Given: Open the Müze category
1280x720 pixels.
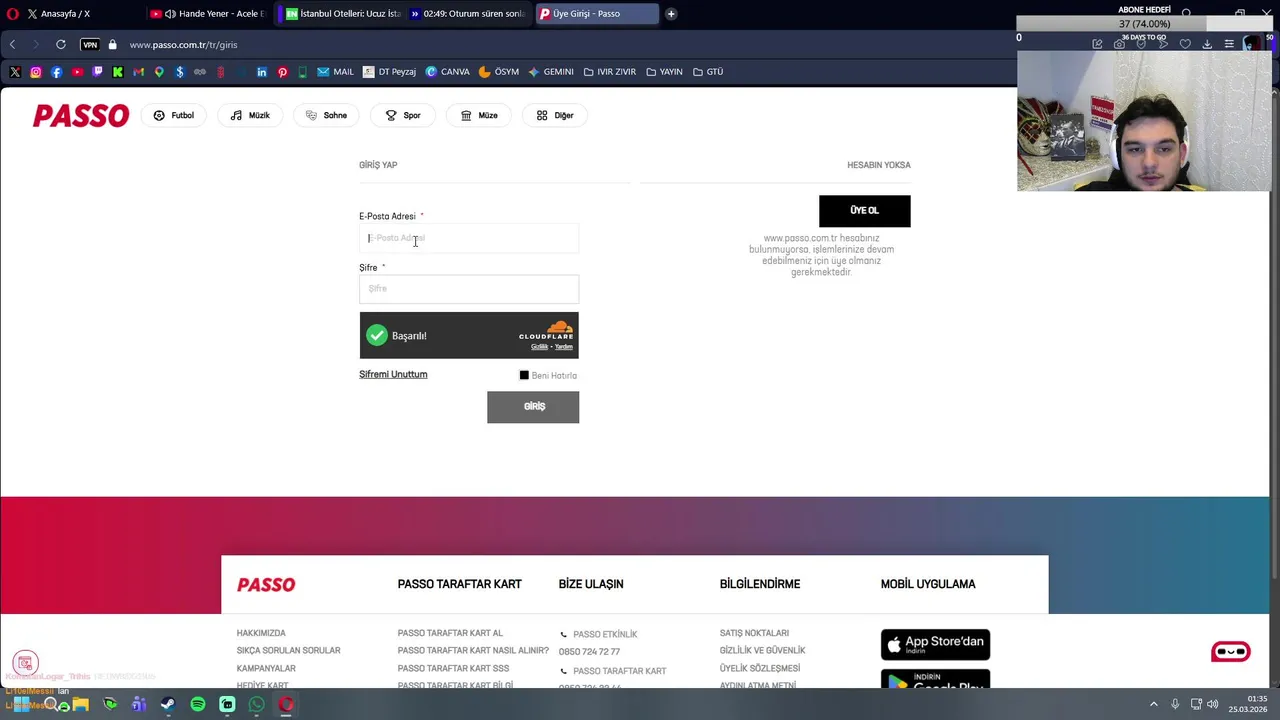Looking at the screenshot, I should click(x=479, y=115).
